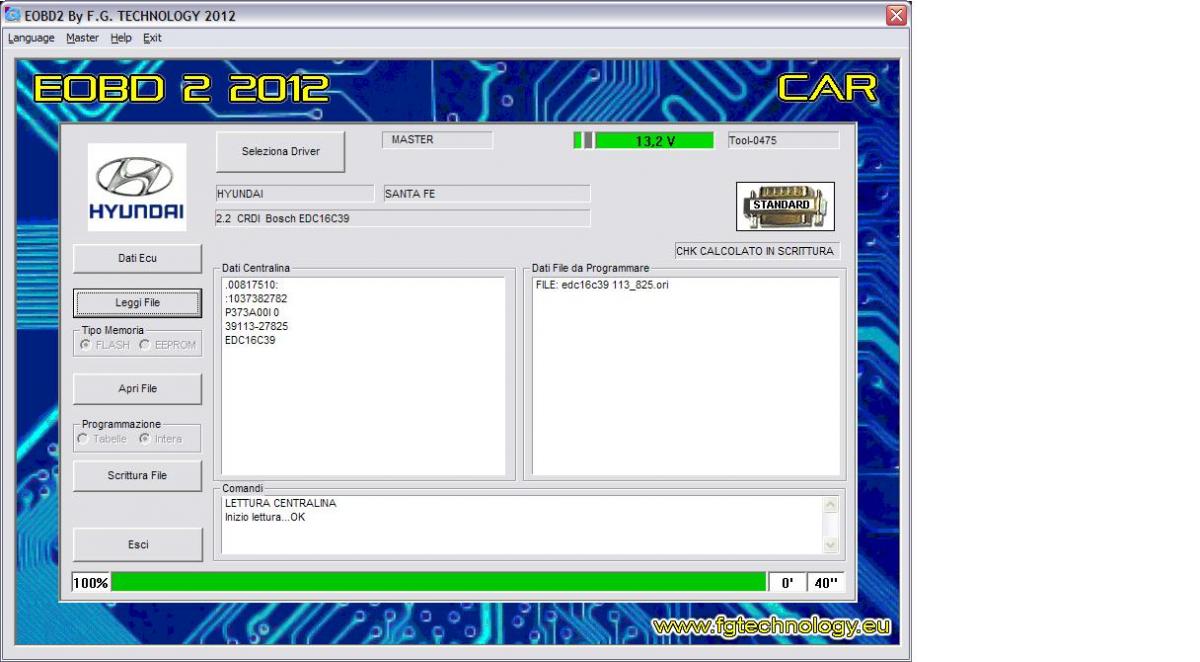Click down arrow of Comandi scrollbar
This screenshot has height=662, width=1200.
click(x=830, y=545)
